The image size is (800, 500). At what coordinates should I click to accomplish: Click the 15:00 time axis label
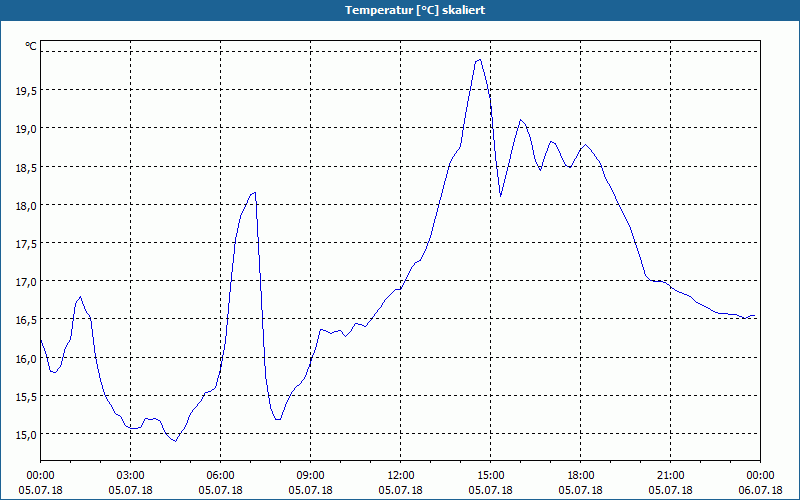(x=490, y=476)
